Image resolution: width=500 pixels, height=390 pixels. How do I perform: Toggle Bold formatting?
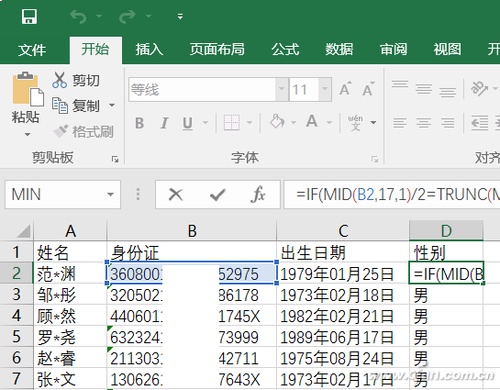tap(140, 123)
